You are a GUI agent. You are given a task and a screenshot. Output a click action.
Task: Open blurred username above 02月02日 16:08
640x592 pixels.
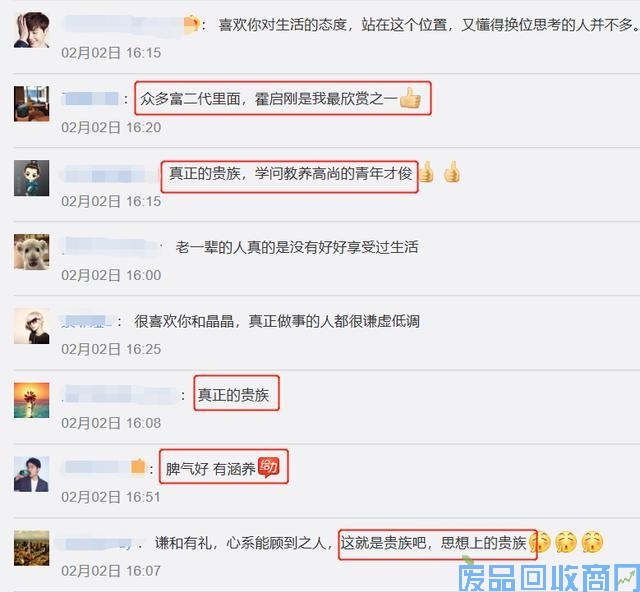click(x=118, y=395)
